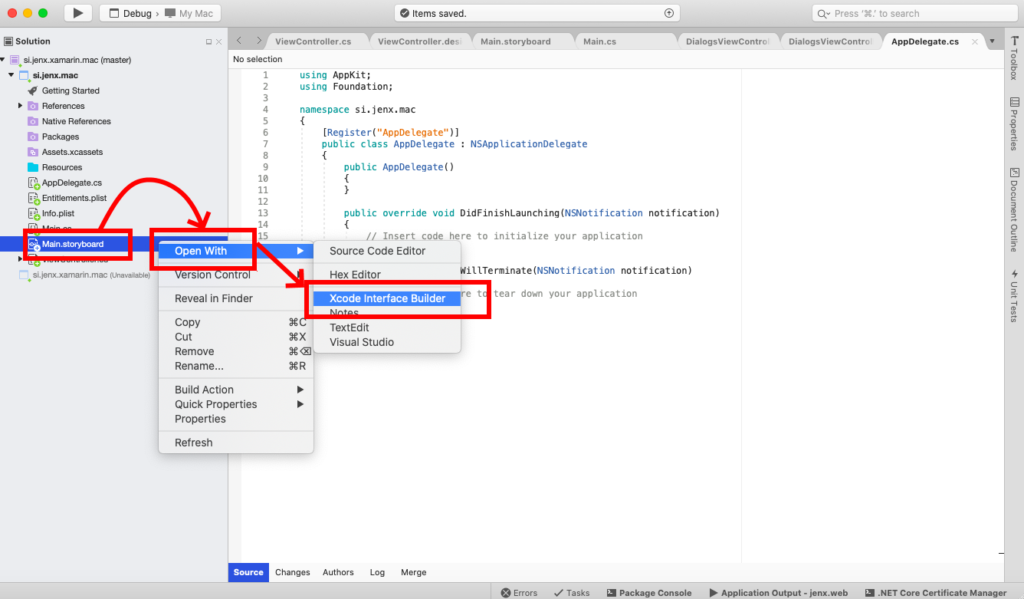
Task: Open the Errors pad
Action: click(519, 592)
